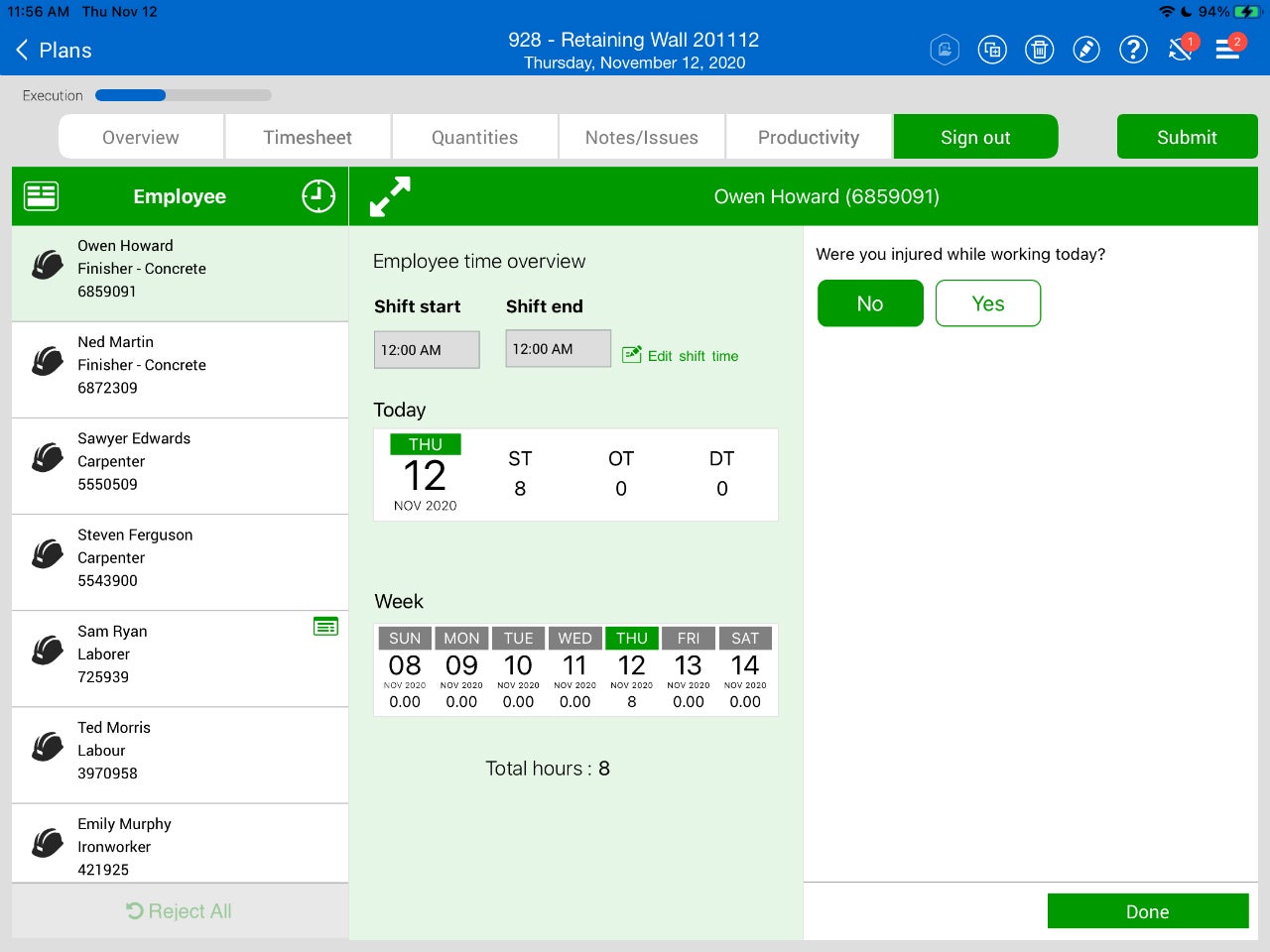Click the copy plan icon in header

[991, 50]
